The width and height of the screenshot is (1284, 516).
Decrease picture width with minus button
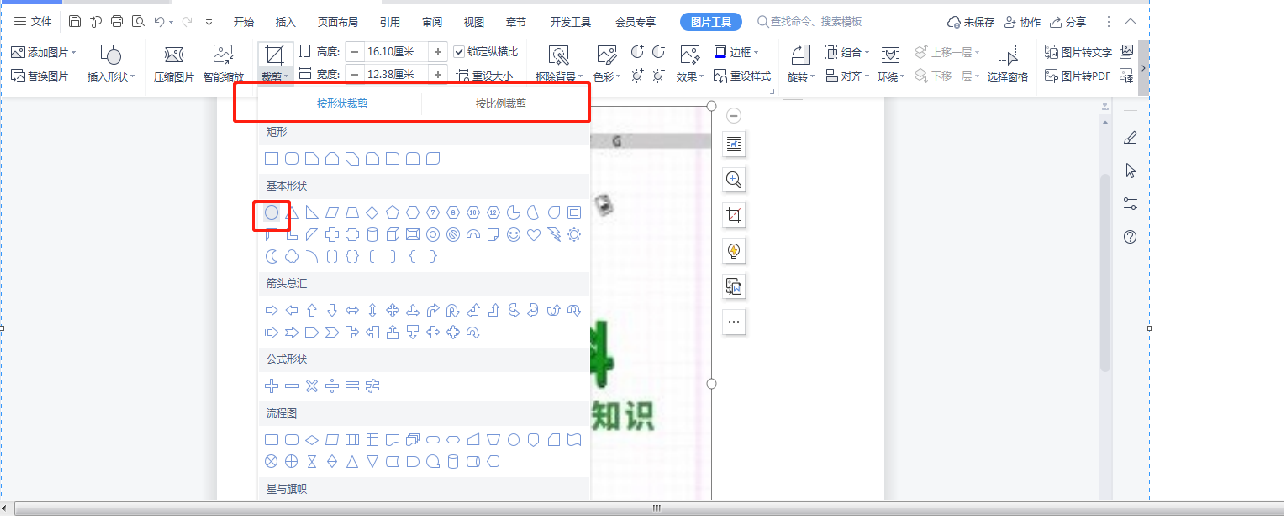(354, 74)
